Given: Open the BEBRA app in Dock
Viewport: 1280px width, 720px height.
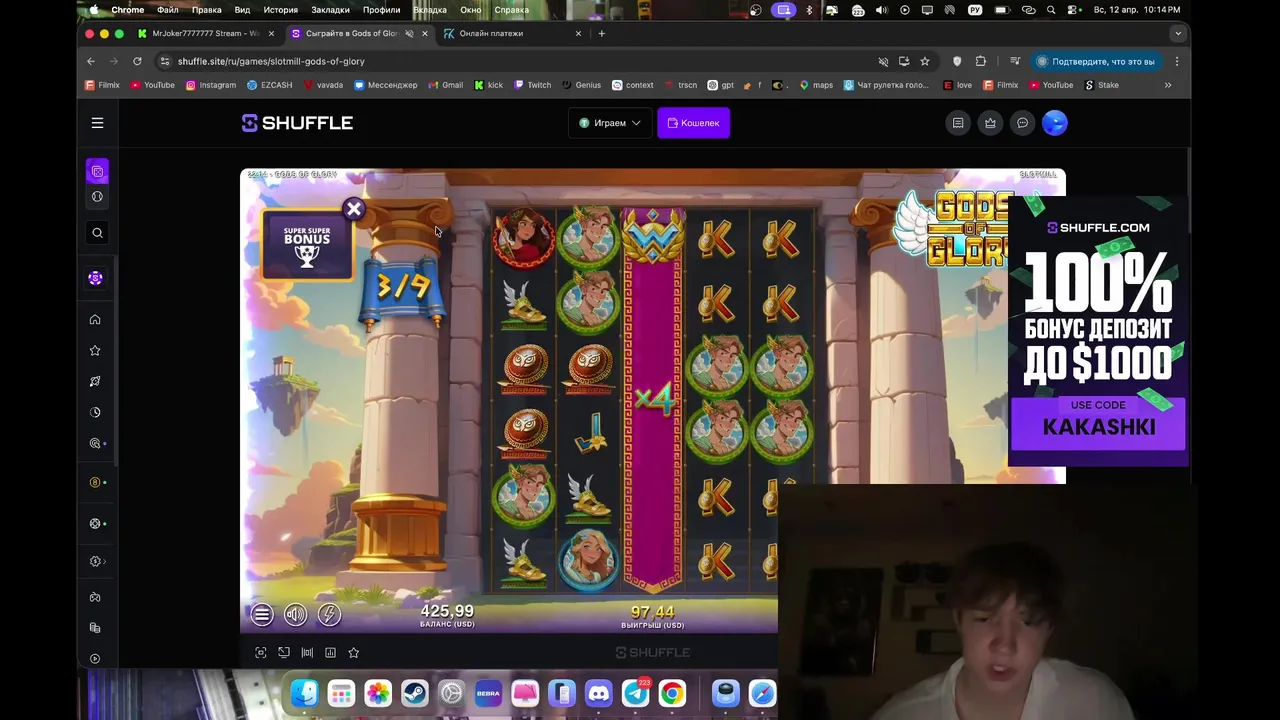Looking at the screenshot, I should [x=488, y=693].
